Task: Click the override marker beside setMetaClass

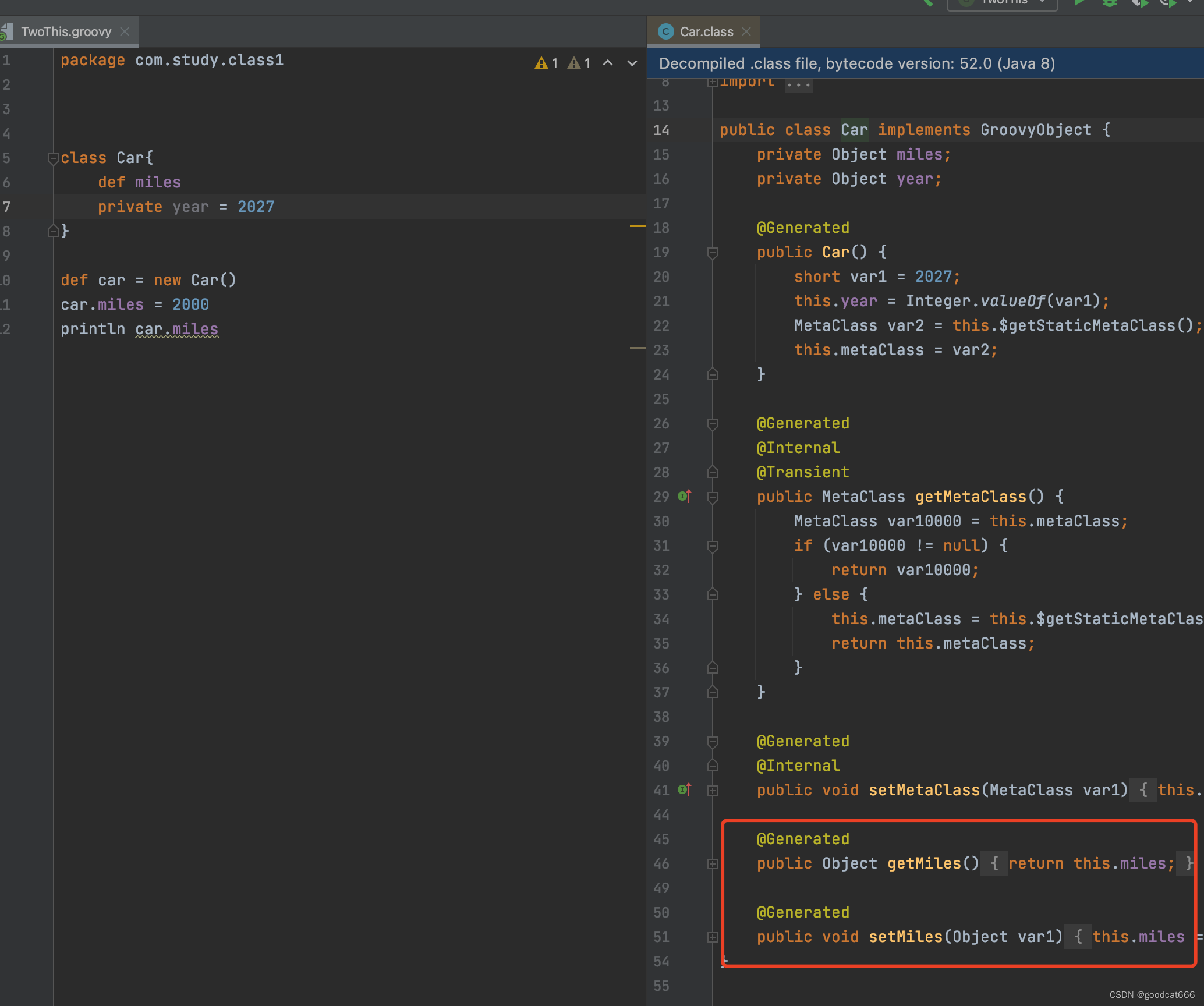Action: click(x=685, y=790)
